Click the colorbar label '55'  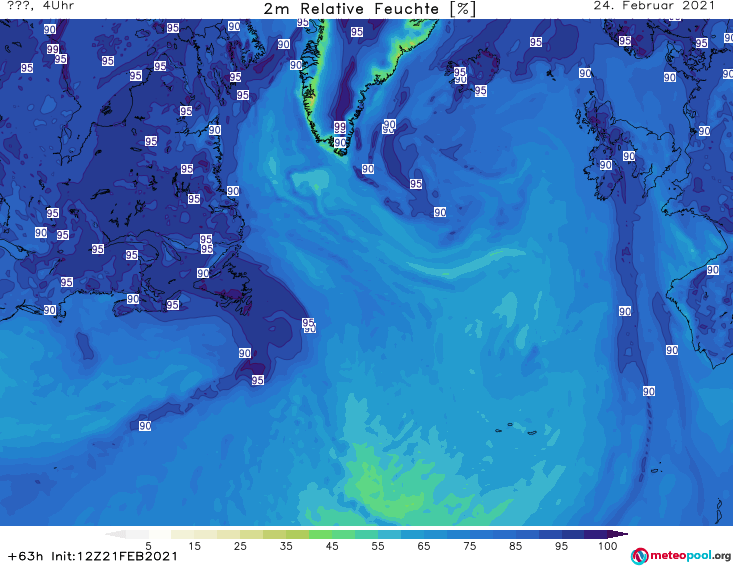click(x=378, y=546)
